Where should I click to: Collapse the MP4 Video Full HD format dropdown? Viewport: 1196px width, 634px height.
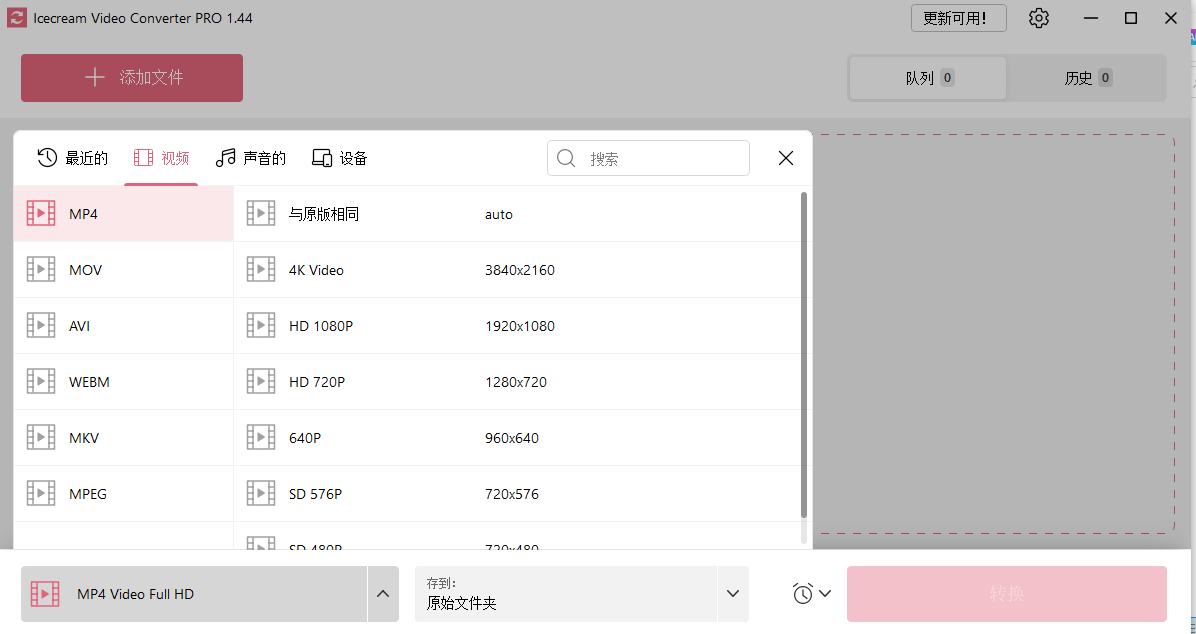pyautogui.click(x=382, y=594)
